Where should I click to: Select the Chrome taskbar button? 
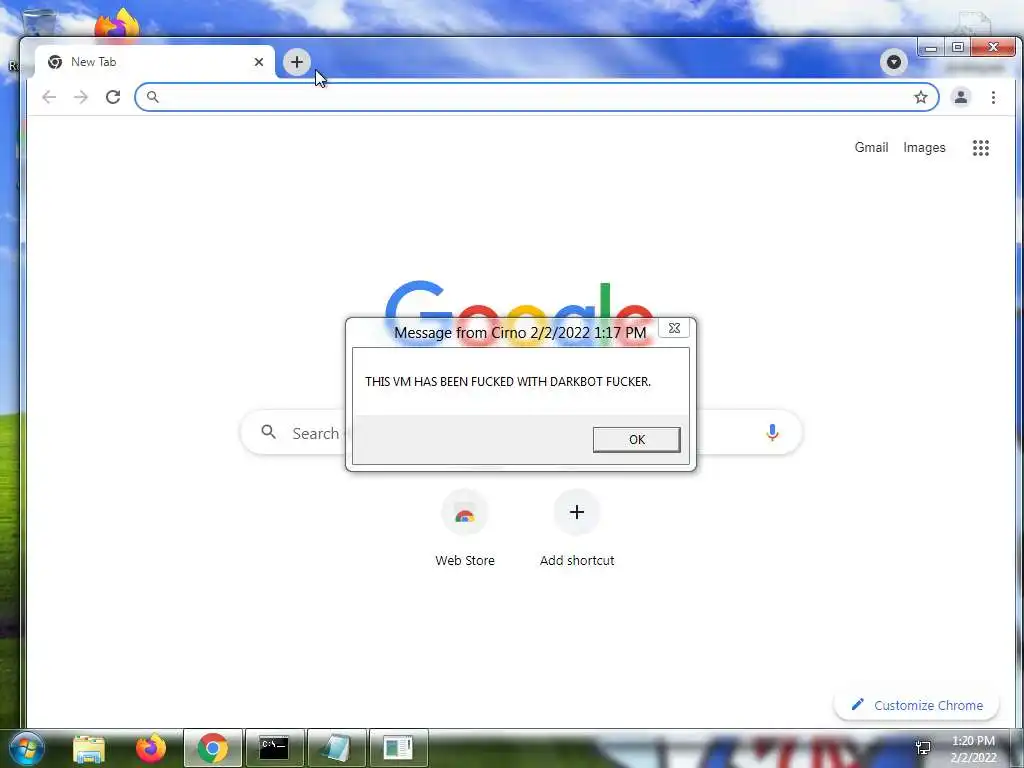[213, 748]
